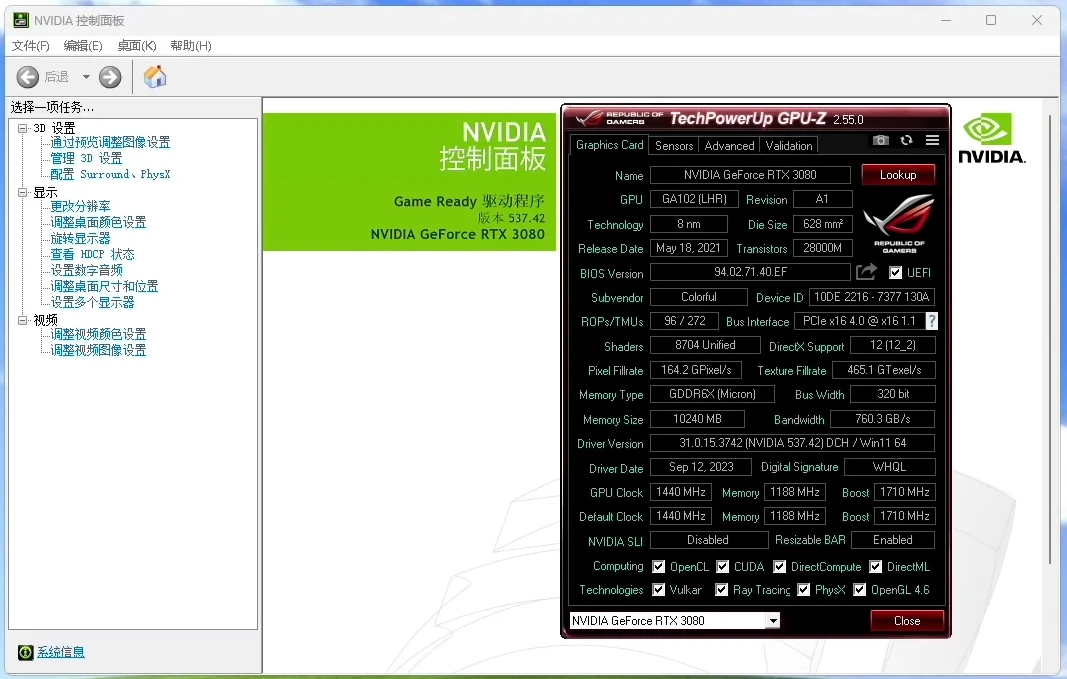Open 调整视频图像设置 task
The height and width of the screenshot is (679, 1067).
pyautogui.click(x=98, y=350)
